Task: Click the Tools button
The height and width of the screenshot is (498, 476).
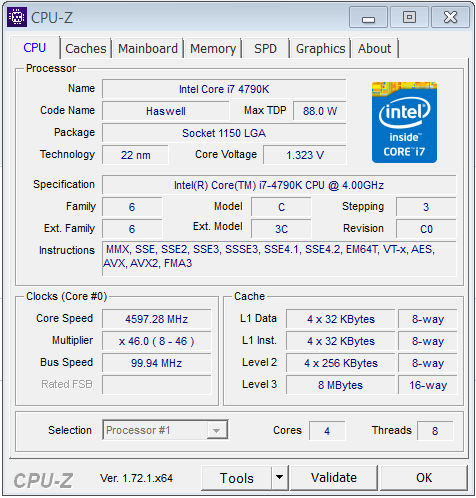Action: (237, 478)
